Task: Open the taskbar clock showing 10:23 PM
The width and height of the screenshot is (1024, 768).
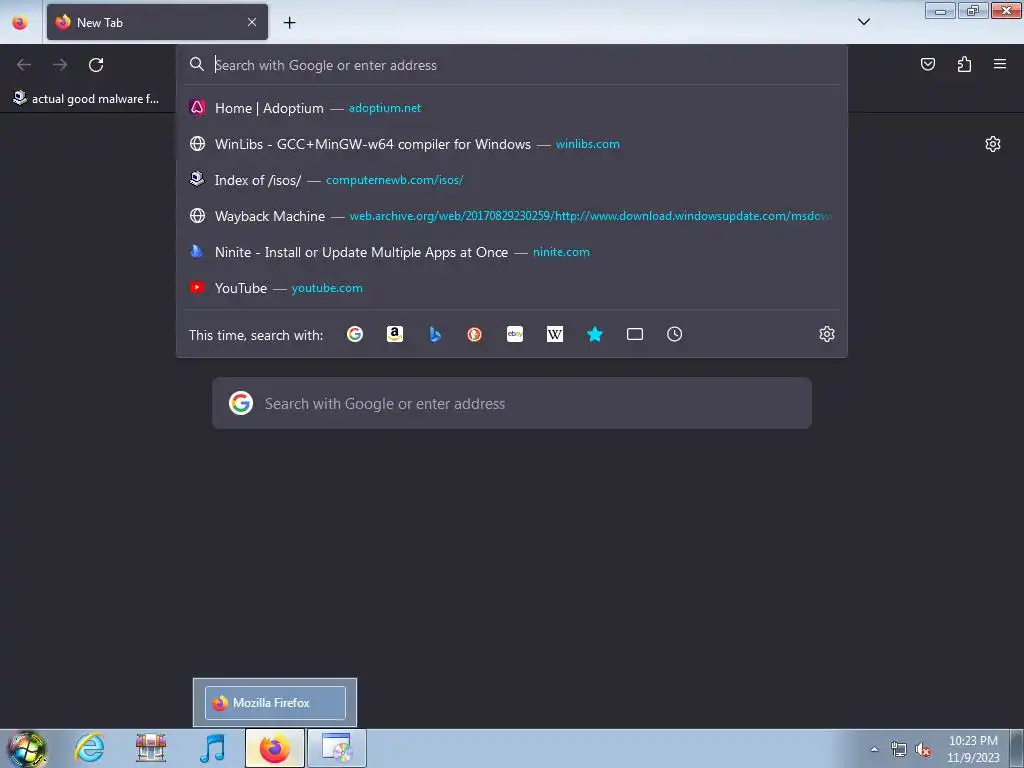Action: tap(973, 749)
